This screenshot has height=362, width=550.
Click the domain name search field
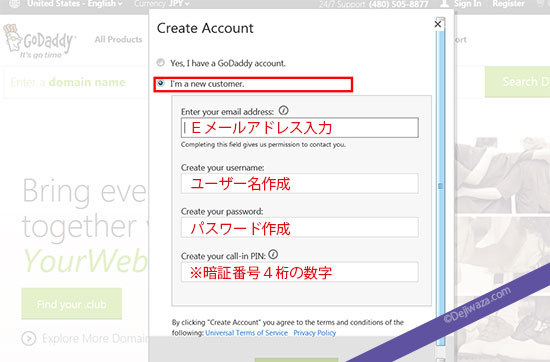click(75, 82)
